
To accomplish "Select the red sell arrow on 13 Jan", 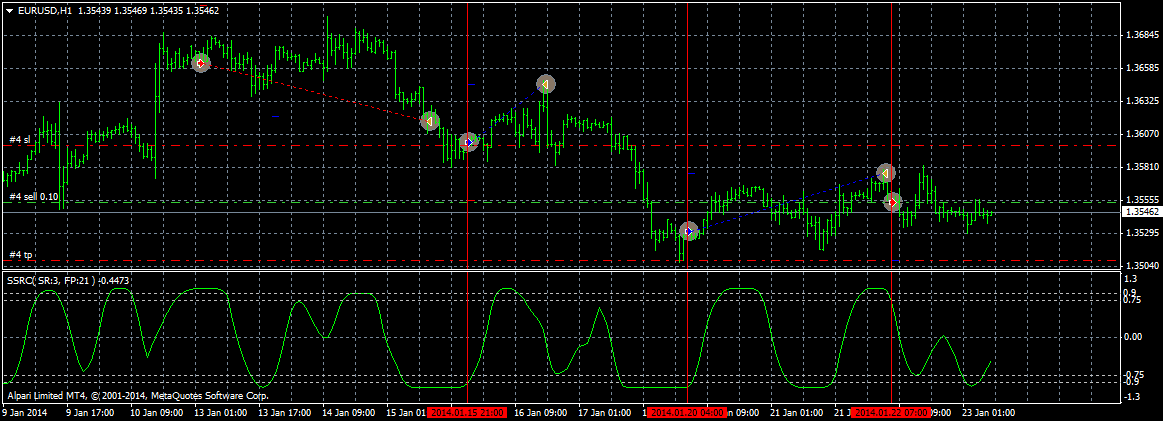I will [x=201, y=63].
